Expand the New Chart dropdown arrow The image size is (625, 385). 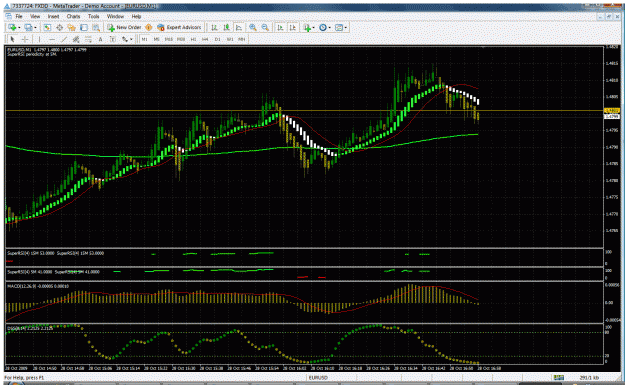coord(19,28)
